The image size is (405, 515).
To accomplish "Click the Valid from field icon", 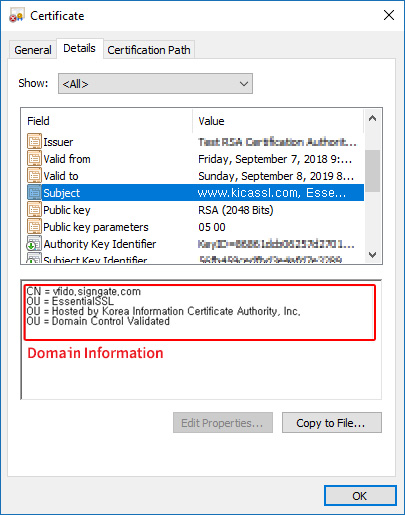I will point(34,159).
